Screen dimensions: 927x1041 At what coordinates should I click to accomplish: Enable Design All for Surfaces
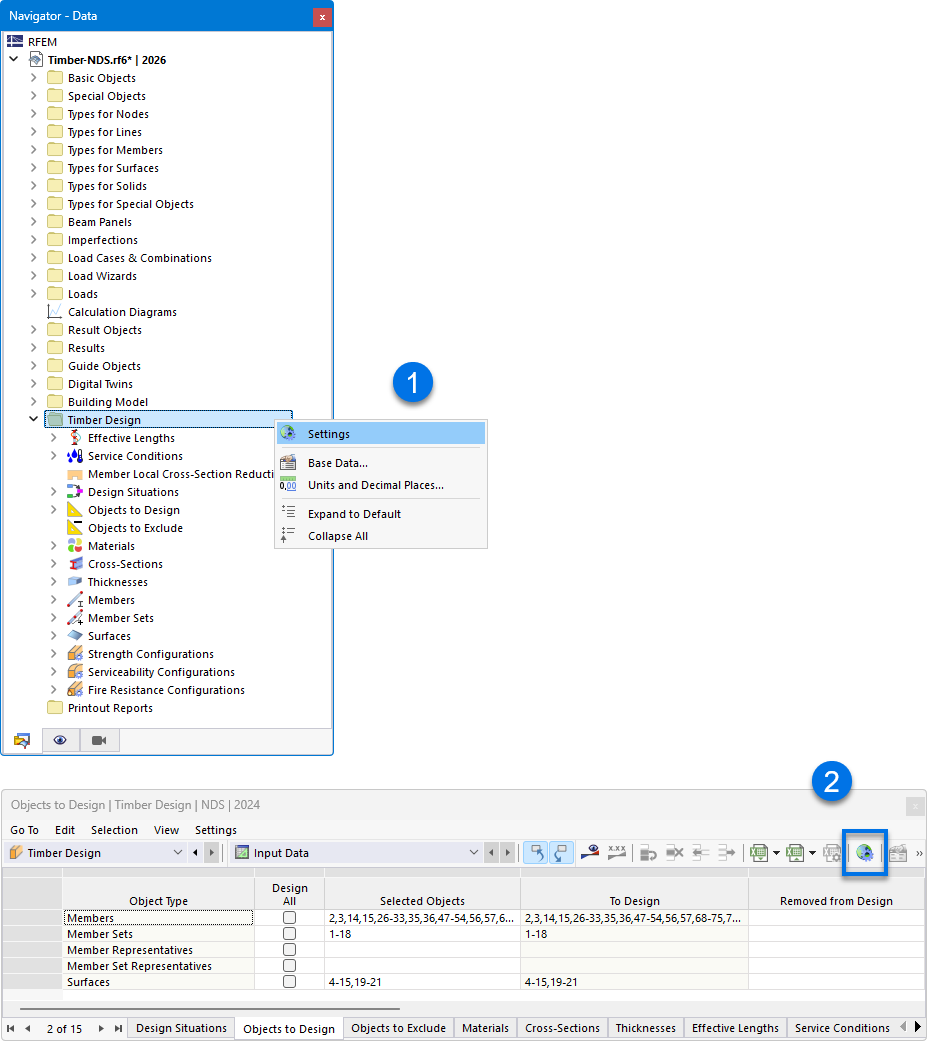(x=290, y=981)
